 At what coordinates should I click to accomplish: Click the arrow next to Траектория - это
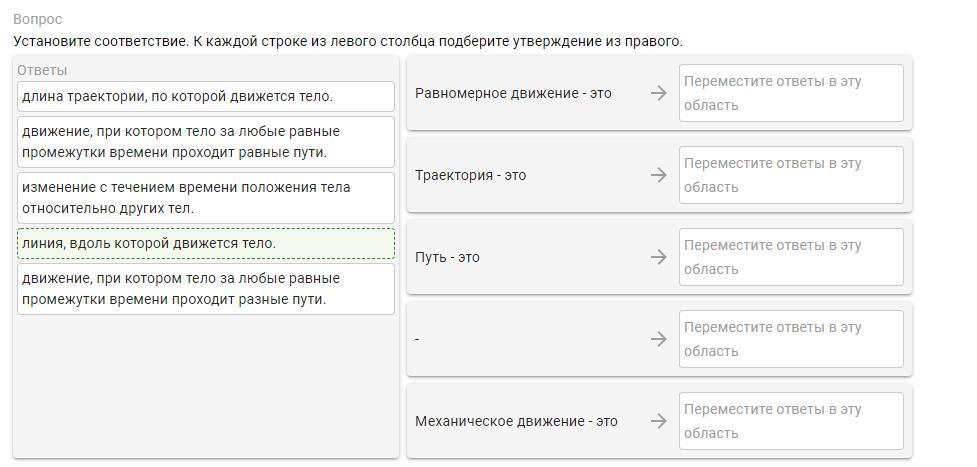pos(659,175)
